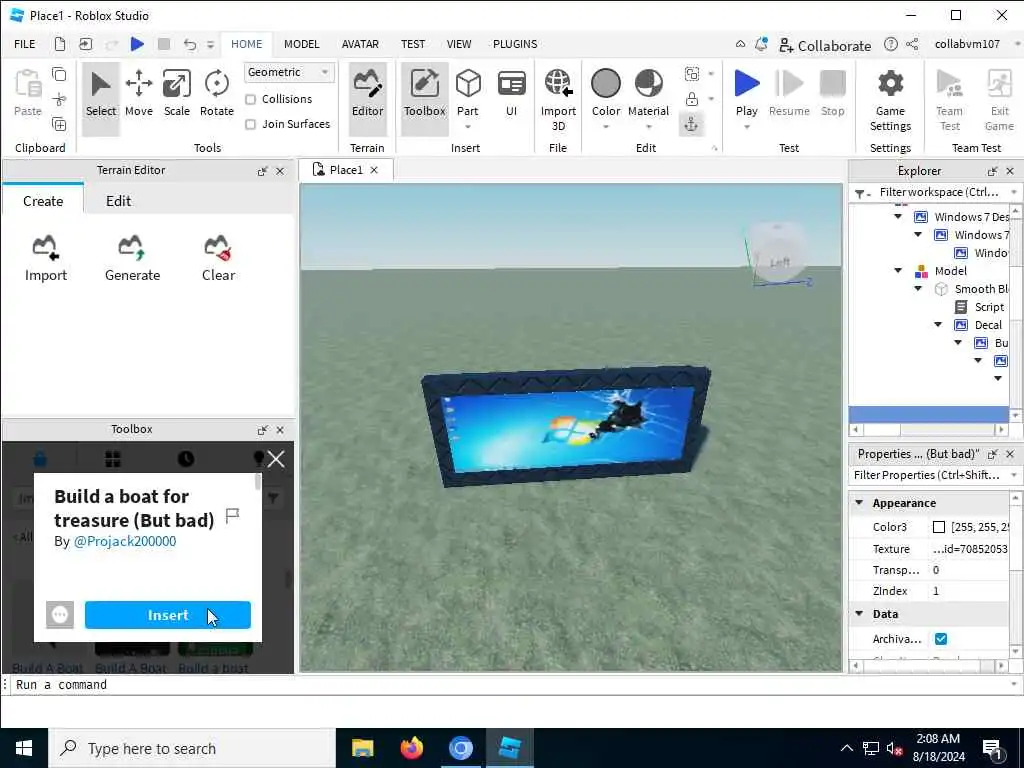The image size is (1024, 768).
Task: Open the Explorer filter dropdown icon
Action: point(862,193)
